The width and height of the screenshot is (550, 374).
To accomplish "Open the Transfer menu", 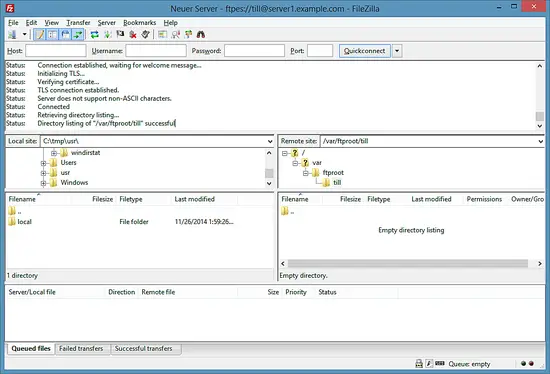I will pyautogui.click(x=78, y=23).
